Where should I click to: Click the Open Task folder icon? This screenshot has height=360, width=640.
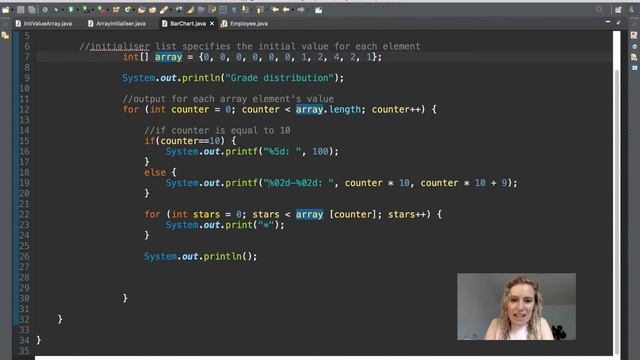click(x=152, y=10)
